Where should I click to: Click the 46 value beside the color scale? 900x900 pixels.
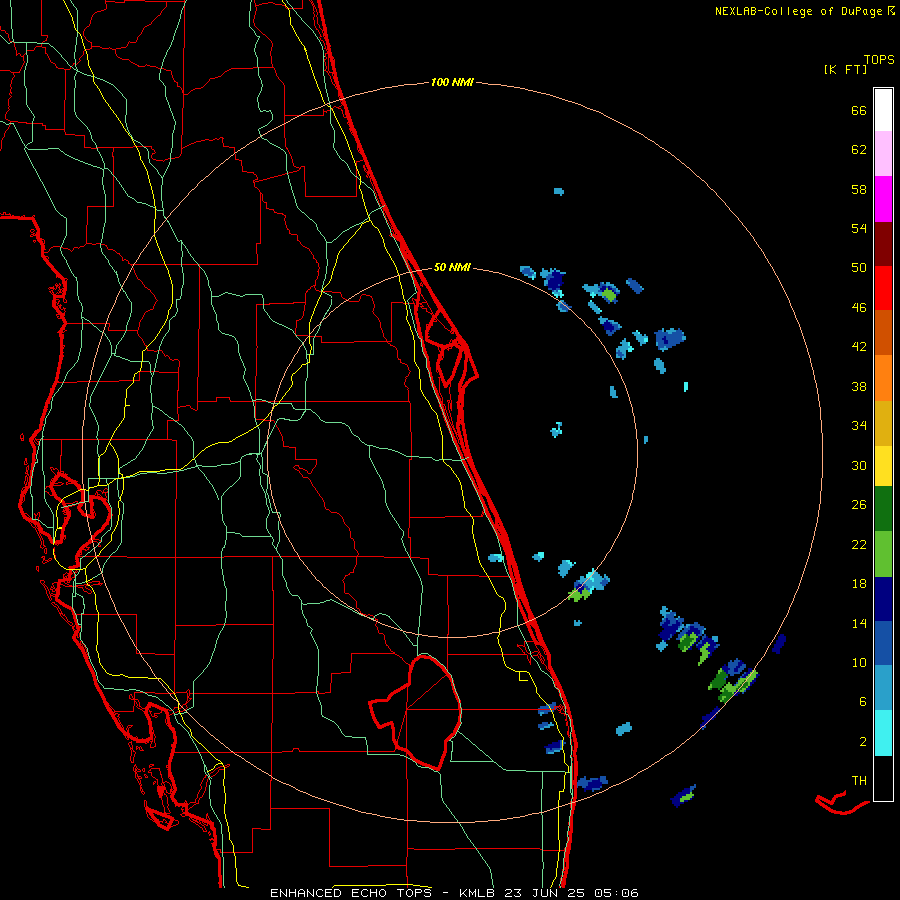[859, 308]
